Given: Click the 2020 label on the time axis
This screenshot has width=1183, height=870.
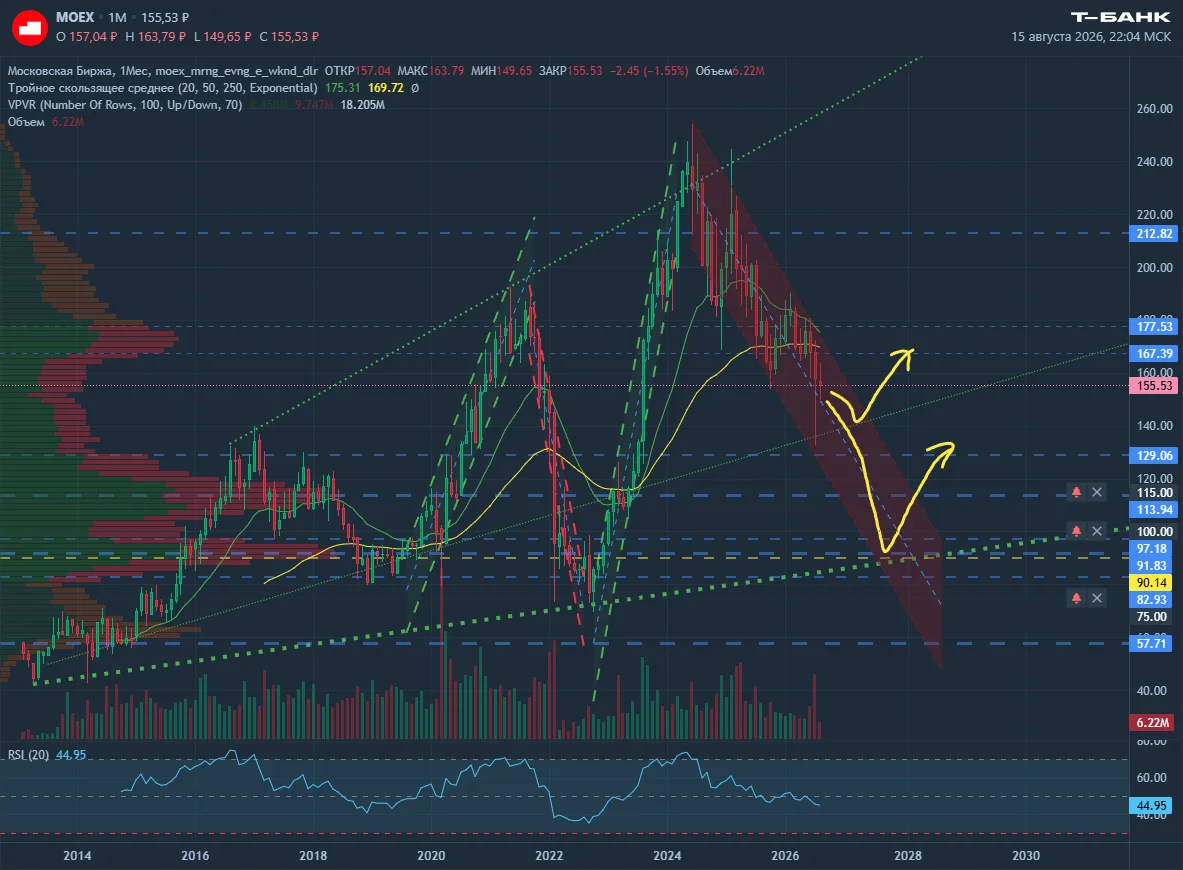Looking at the screenshot, I should pyautogui.click(x=431, y=855).
